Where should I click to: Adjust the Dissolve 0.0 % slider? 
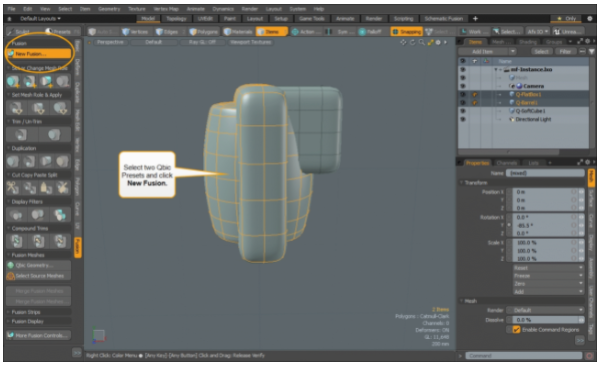point(546,320)
